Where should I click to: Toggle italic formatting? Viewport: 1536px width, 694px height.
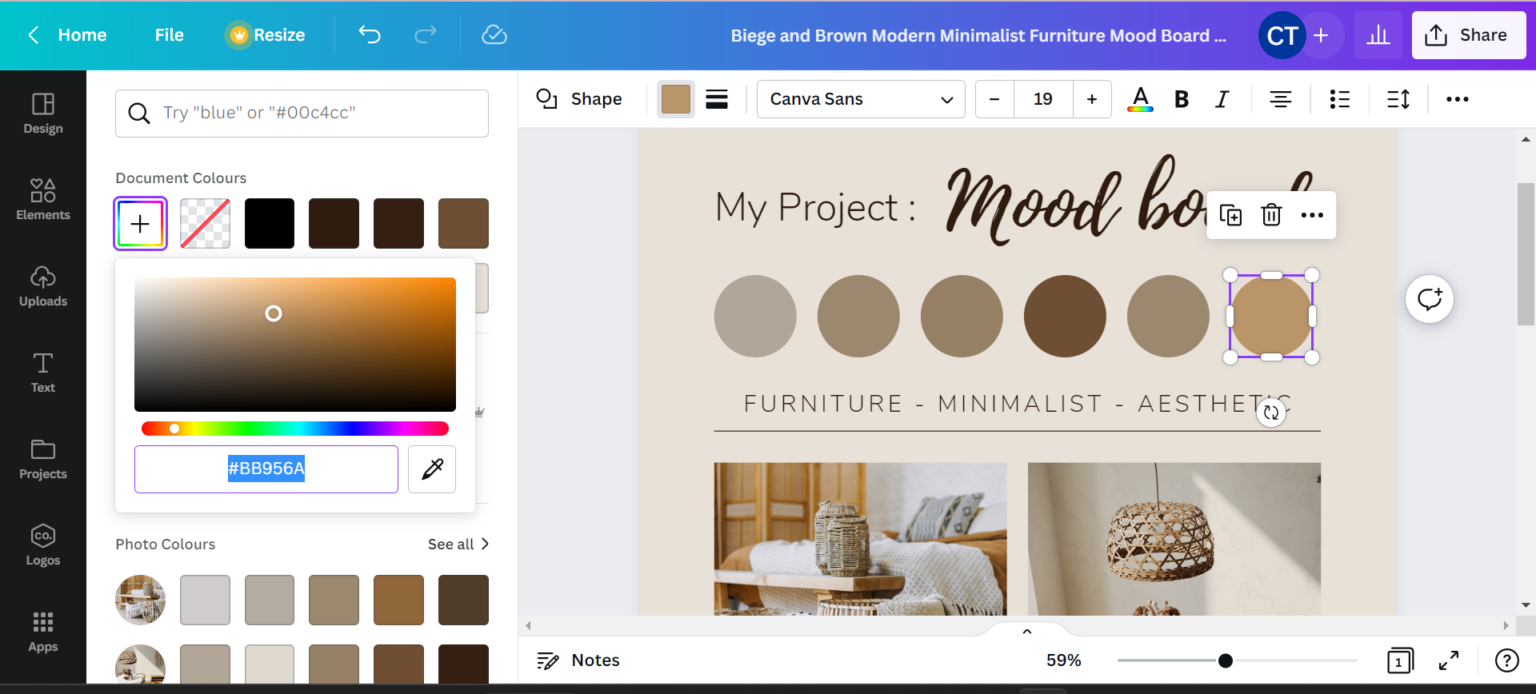tap(1221, 99)
